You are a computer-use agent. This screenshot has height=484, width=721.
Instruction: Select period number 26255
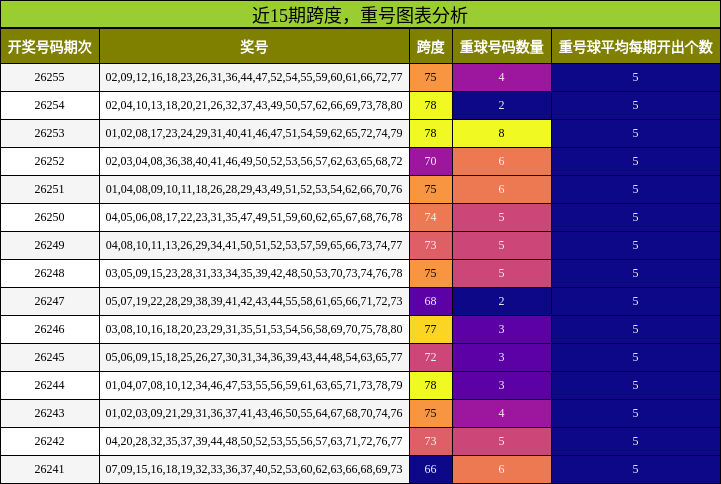click(x=50, y=77)
